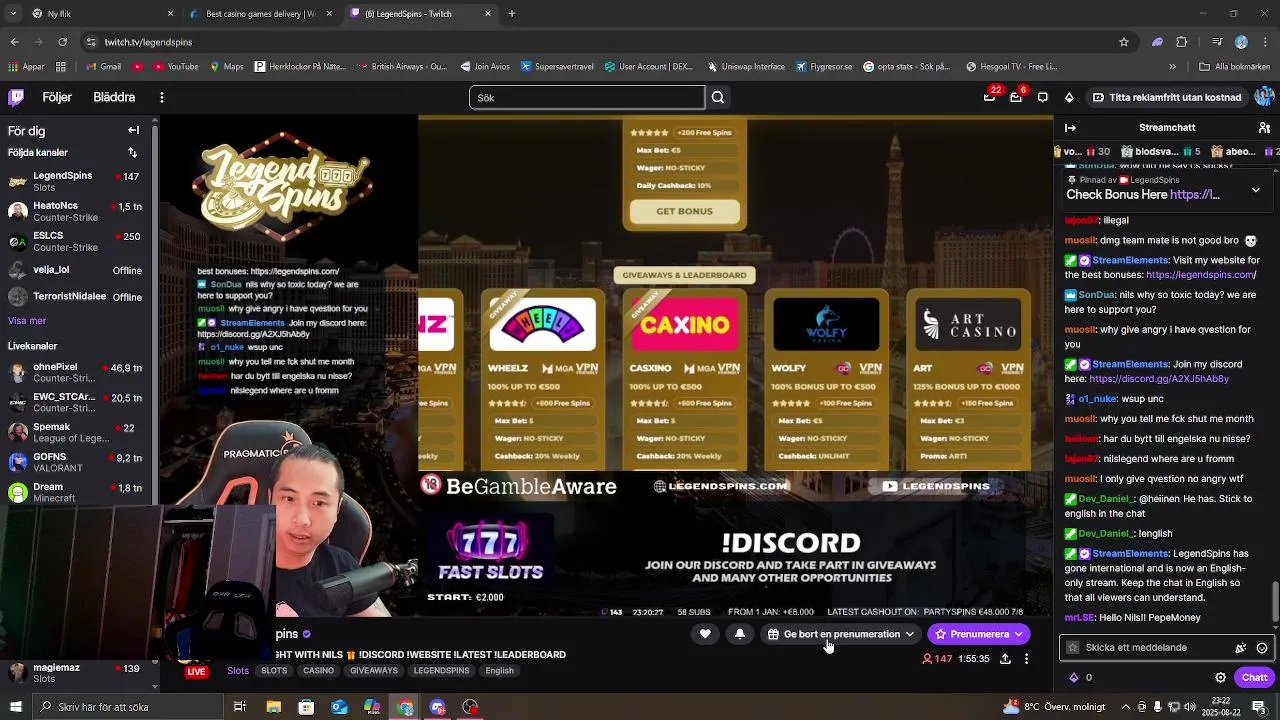Collapse the För dig sidebar
Screen dimensions: 1280x720
[133, 130]
